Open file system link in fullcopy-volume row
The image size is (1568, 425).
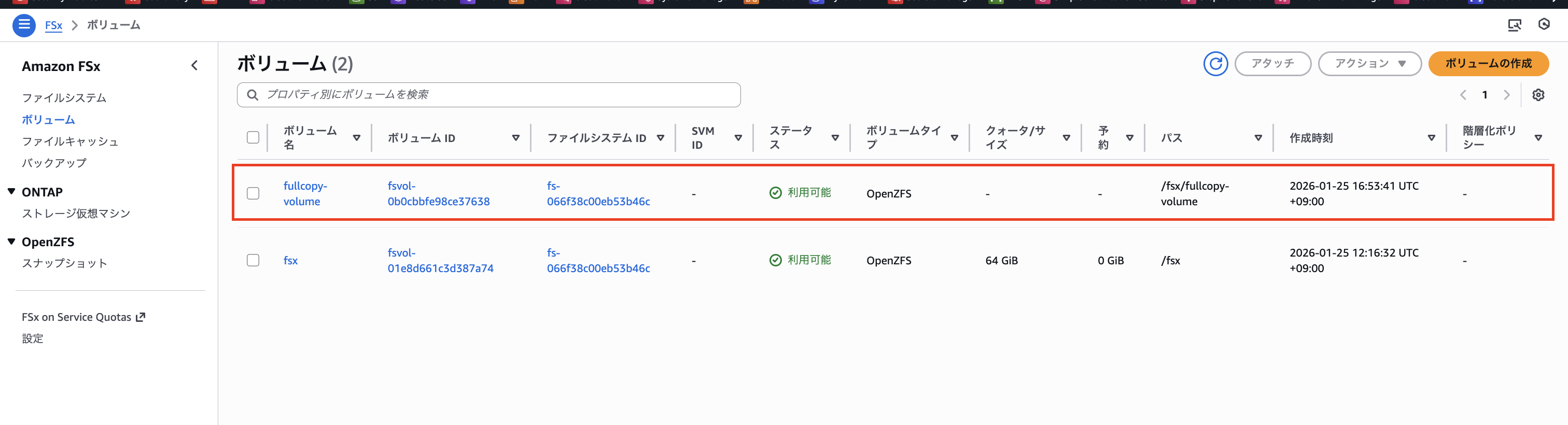pos(598,193)
